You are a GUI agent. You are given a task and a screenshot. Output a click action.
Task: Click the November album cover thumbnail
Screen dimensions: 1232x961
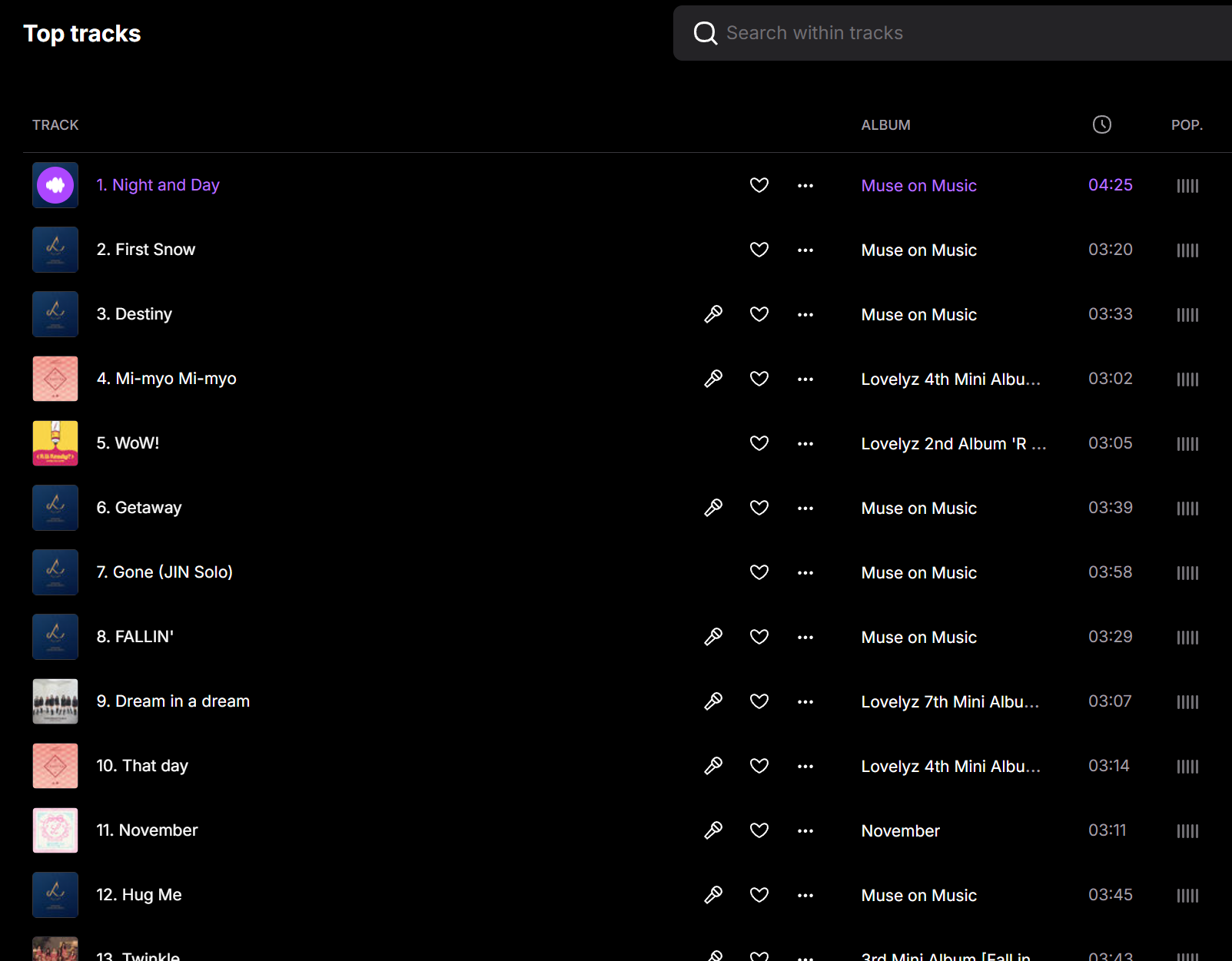55,830
